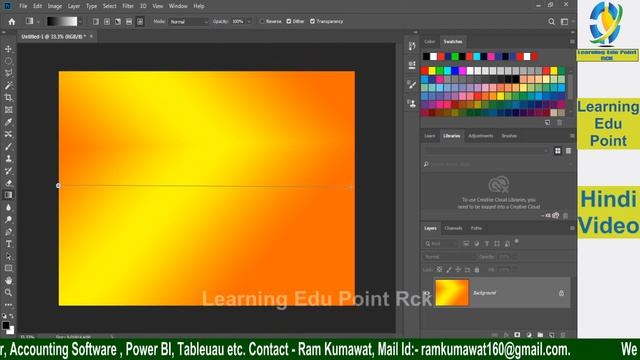Select the Crop tool

(x=8, y=98)
